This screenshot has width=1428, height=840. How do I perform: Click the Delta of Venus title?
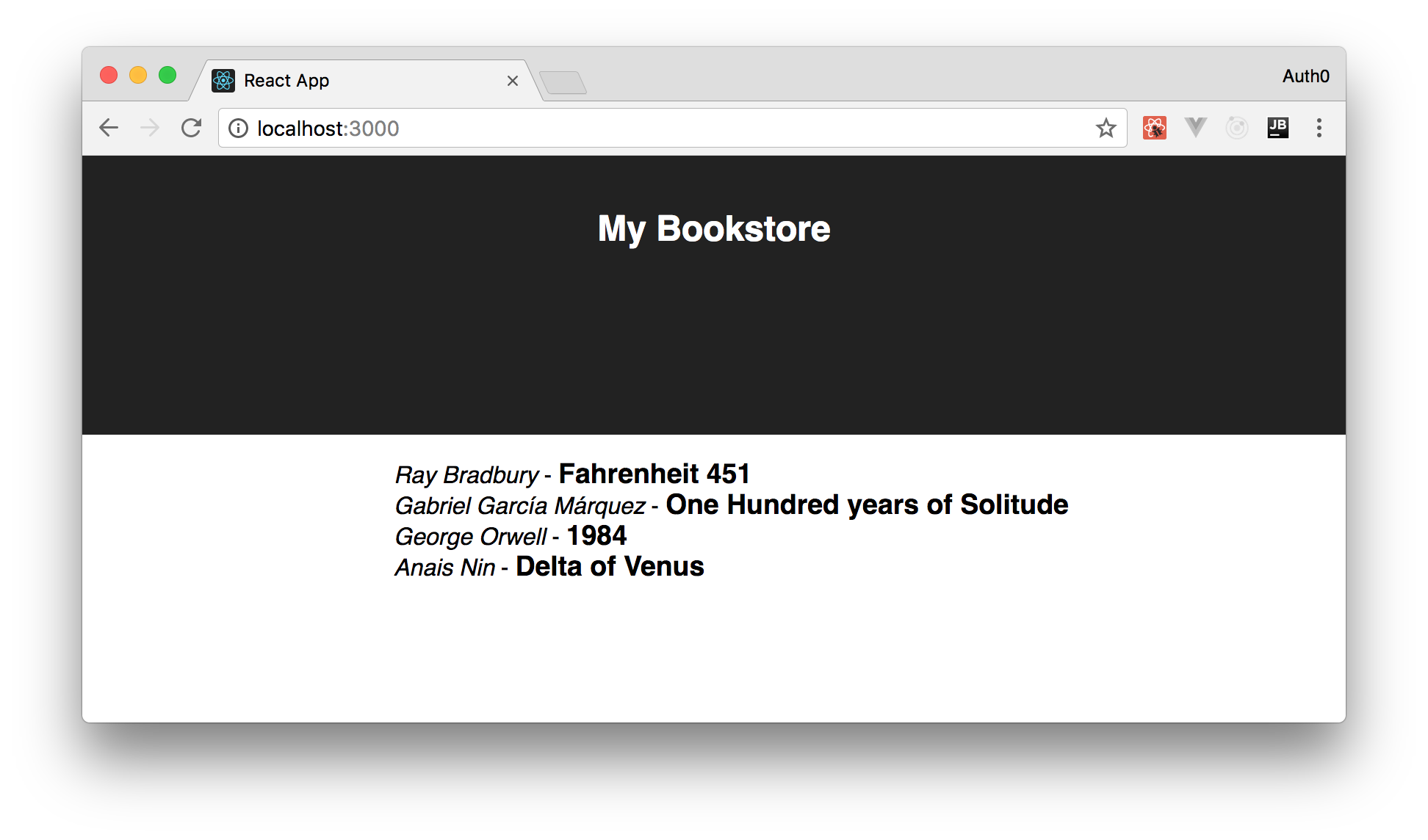pyautogui.click(x=610, y=567)
